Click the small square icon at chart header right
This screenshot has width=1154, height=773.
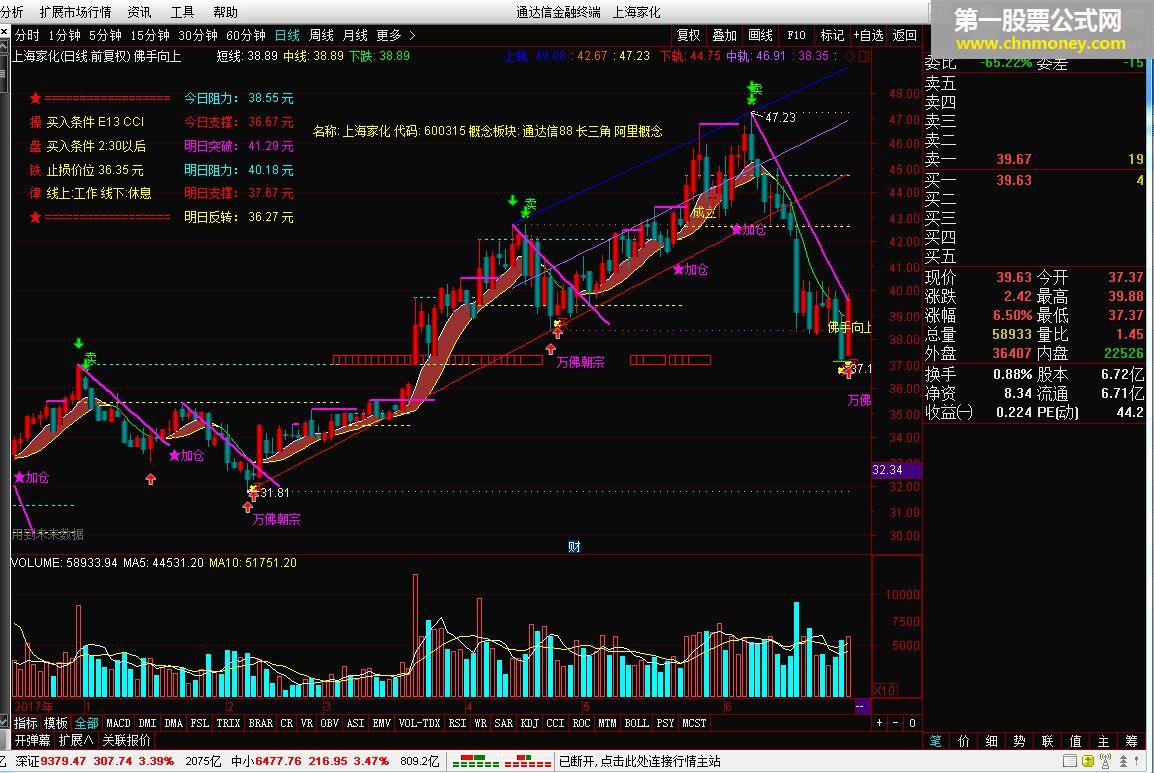pos(864,56)
